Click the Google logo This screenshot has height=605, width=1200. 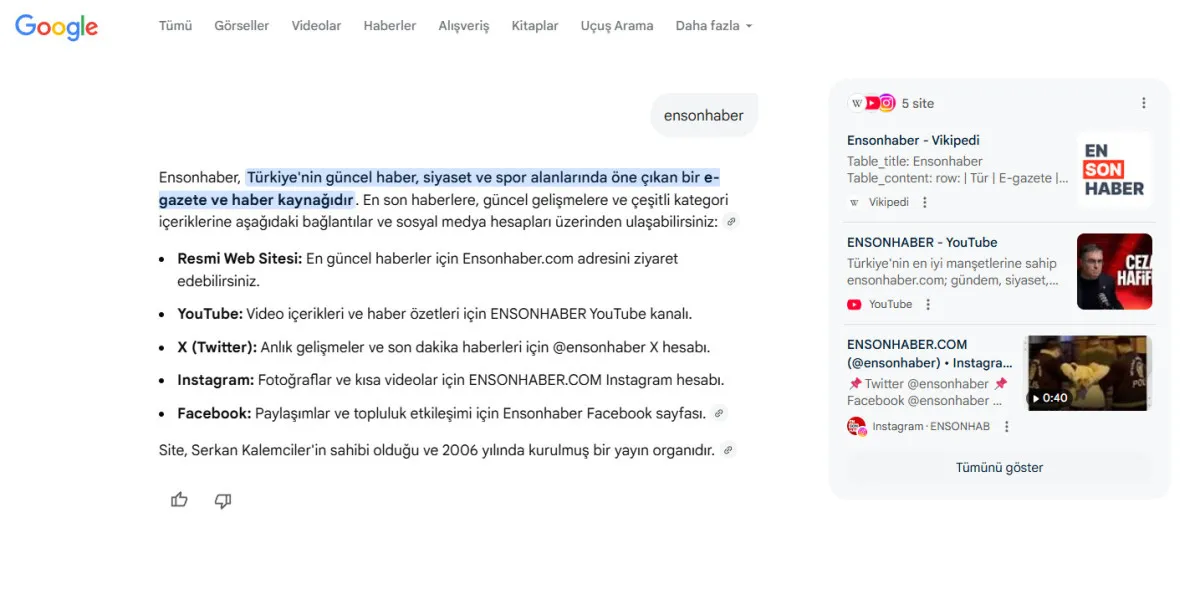[x=56, y=27]
